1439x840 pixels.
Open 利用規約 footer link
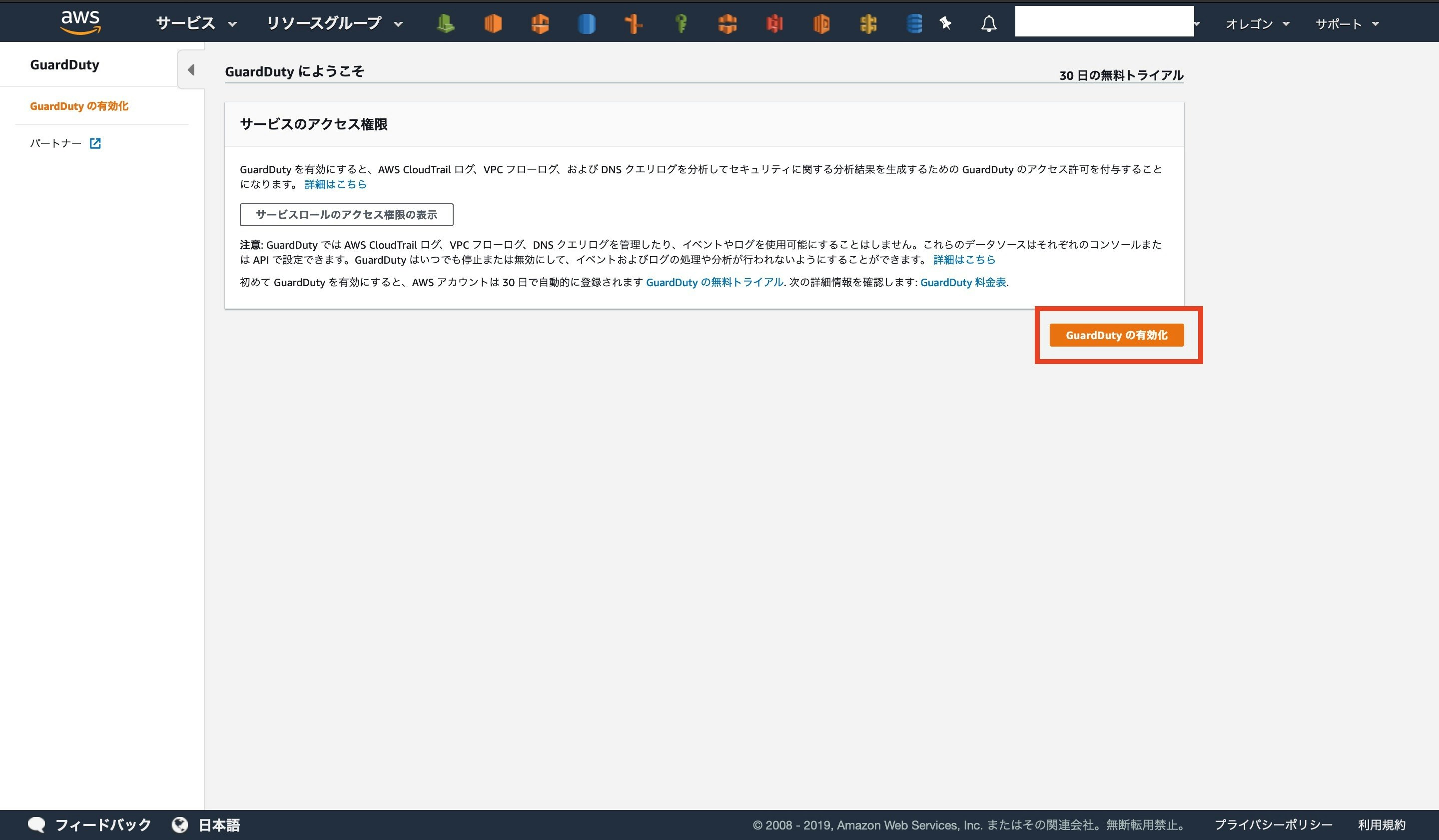pyautogui.click(x=1382, y=825)
